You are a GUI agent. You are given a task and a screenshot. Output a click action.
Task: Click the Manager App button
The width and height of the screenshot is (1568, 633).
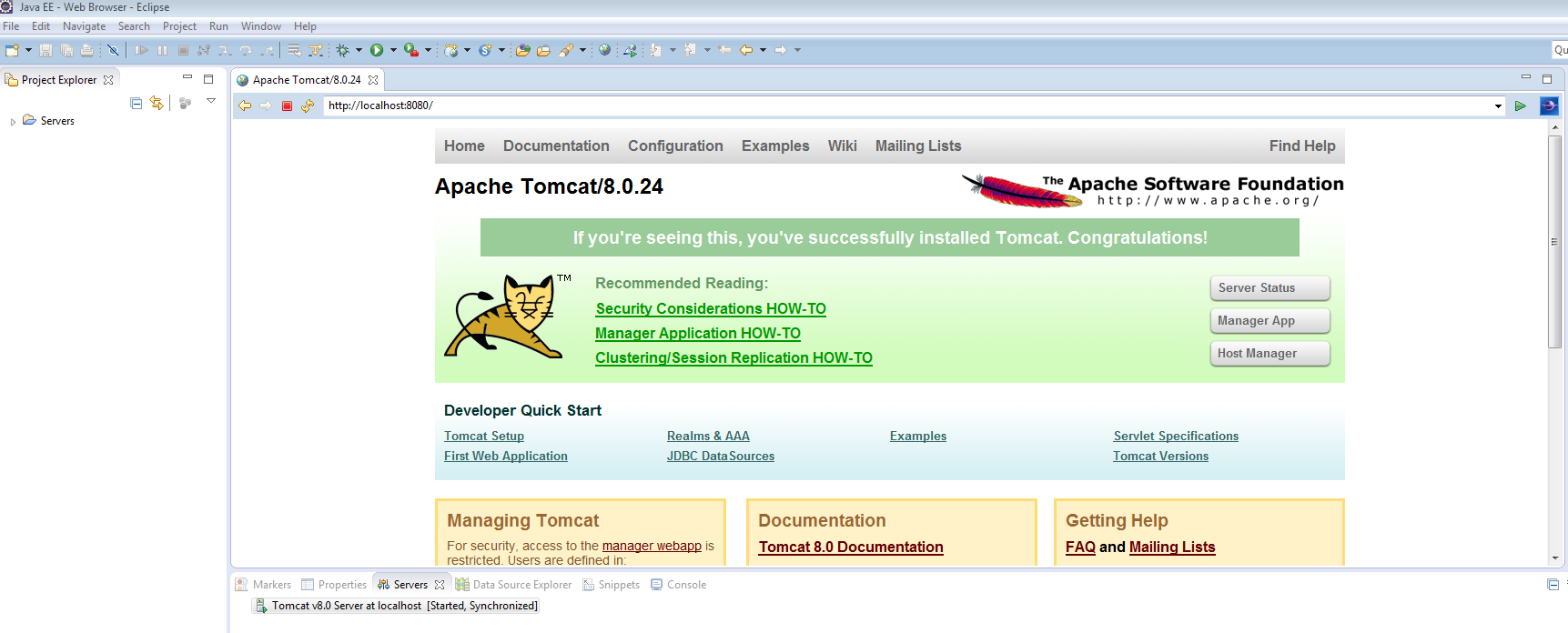pyautogui.click(x=1270, y=321)
